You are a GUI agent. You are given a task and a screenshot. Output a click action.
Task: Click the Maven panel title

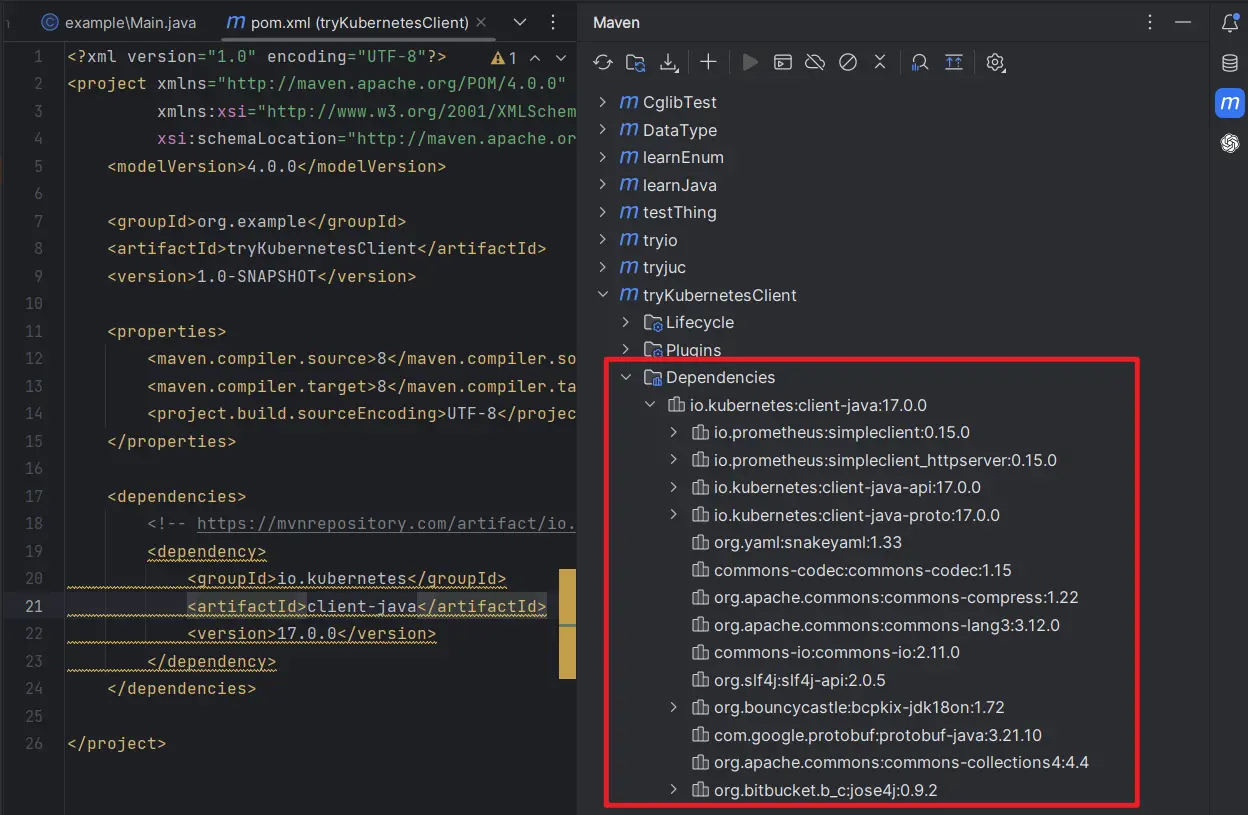616,22
